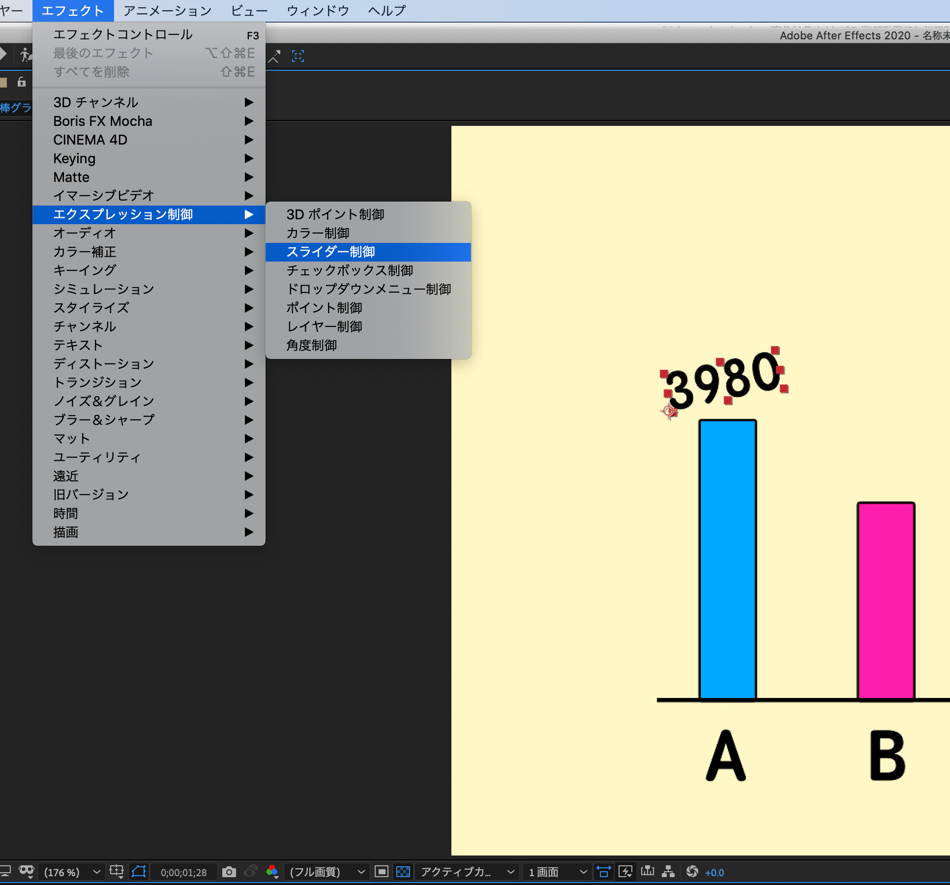Toggle the 3D glasses preview icon
The width and height of the screenshot is (950, 885).
coord(26,871)
